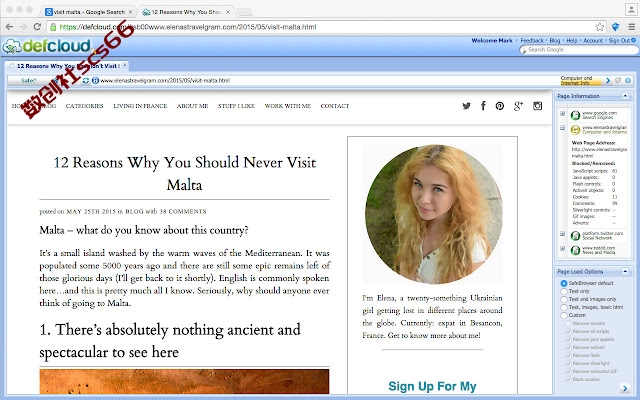Screen dimensions: 640x400
Task: Click the www.reddit.com site status icon
Action: (x=575, y=250)
